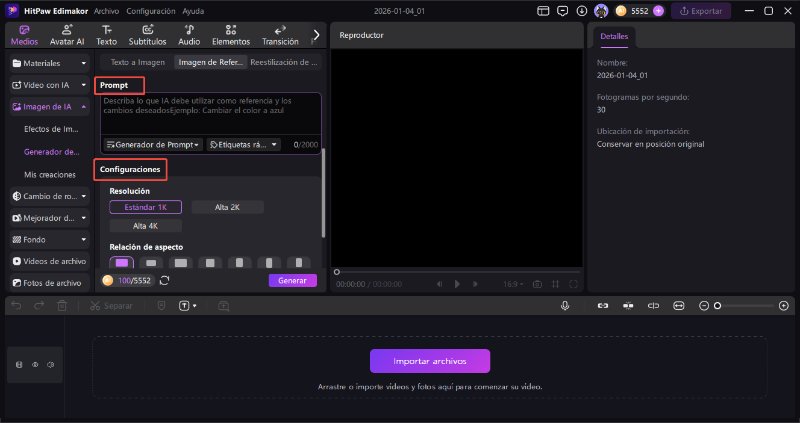Click the refresh icon beside coin count
The width and height of the screenshot is (800, 423).
(164, 280)
